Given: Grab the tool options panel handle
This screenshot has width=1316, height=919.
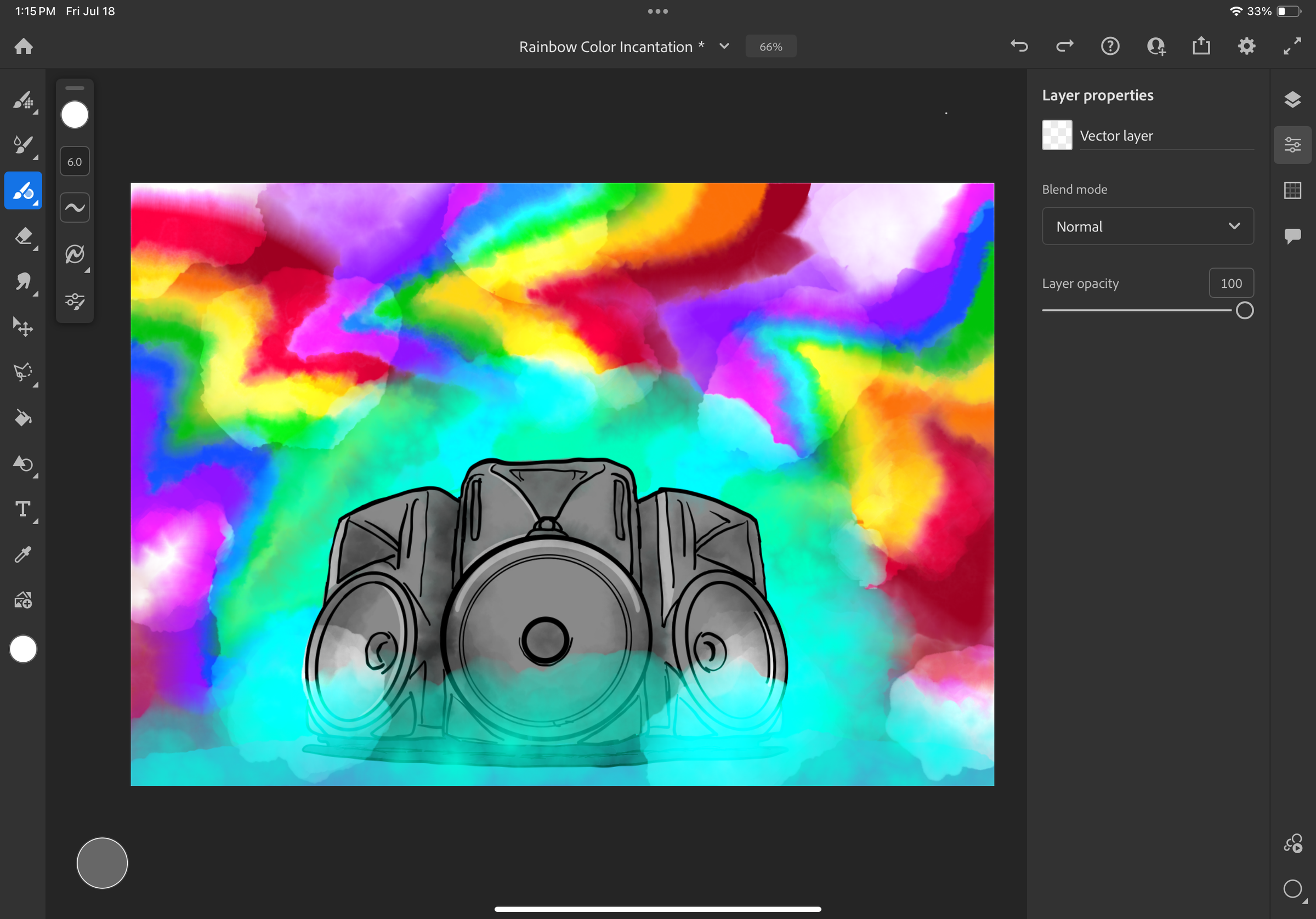Looking at the screenshot, I should click(x=75, y=88).
